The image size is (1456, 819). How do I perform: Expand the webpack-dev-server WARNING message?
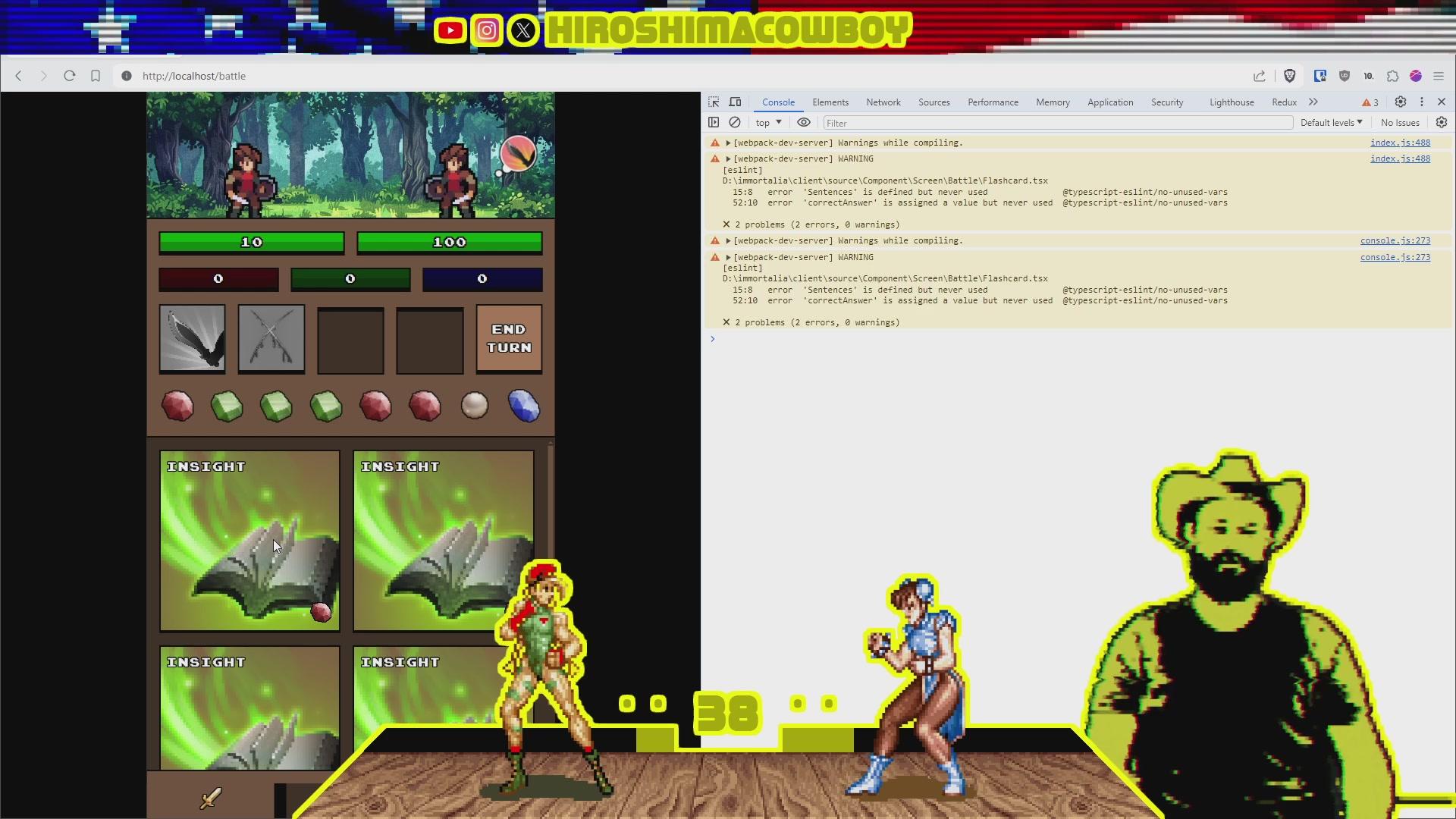[727, 158]
